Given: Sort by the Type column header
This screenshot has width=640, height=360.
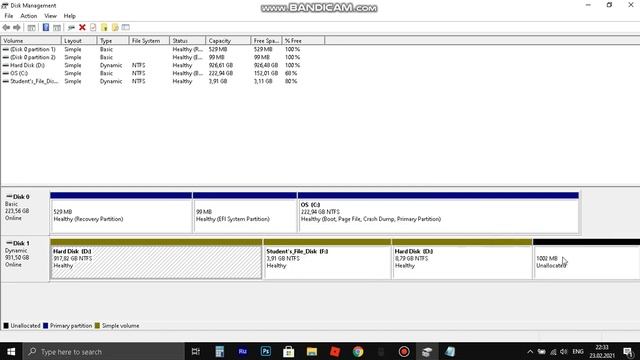Looking at the screenshot, I should pyautogui.click(x=113, y=41).
